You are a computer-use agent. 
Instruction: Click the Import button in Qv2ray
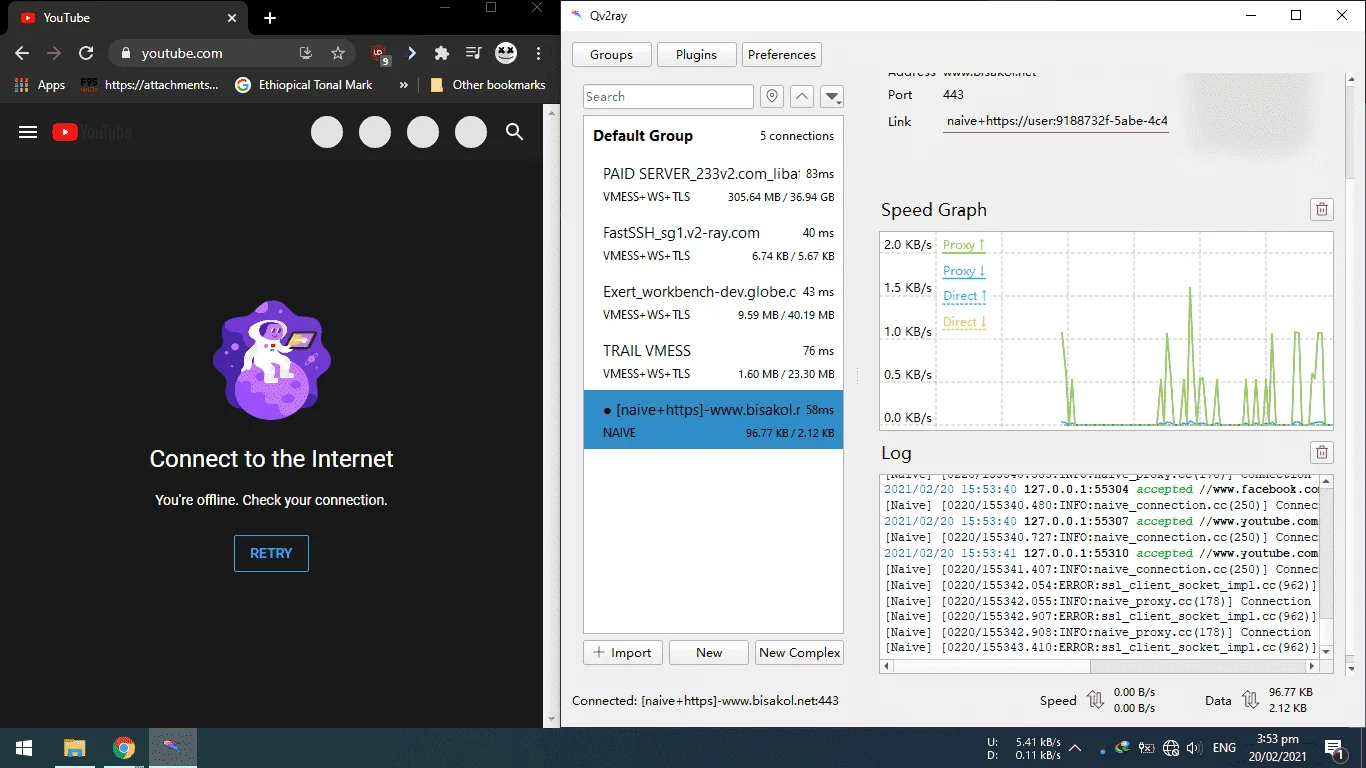point(622,653)
